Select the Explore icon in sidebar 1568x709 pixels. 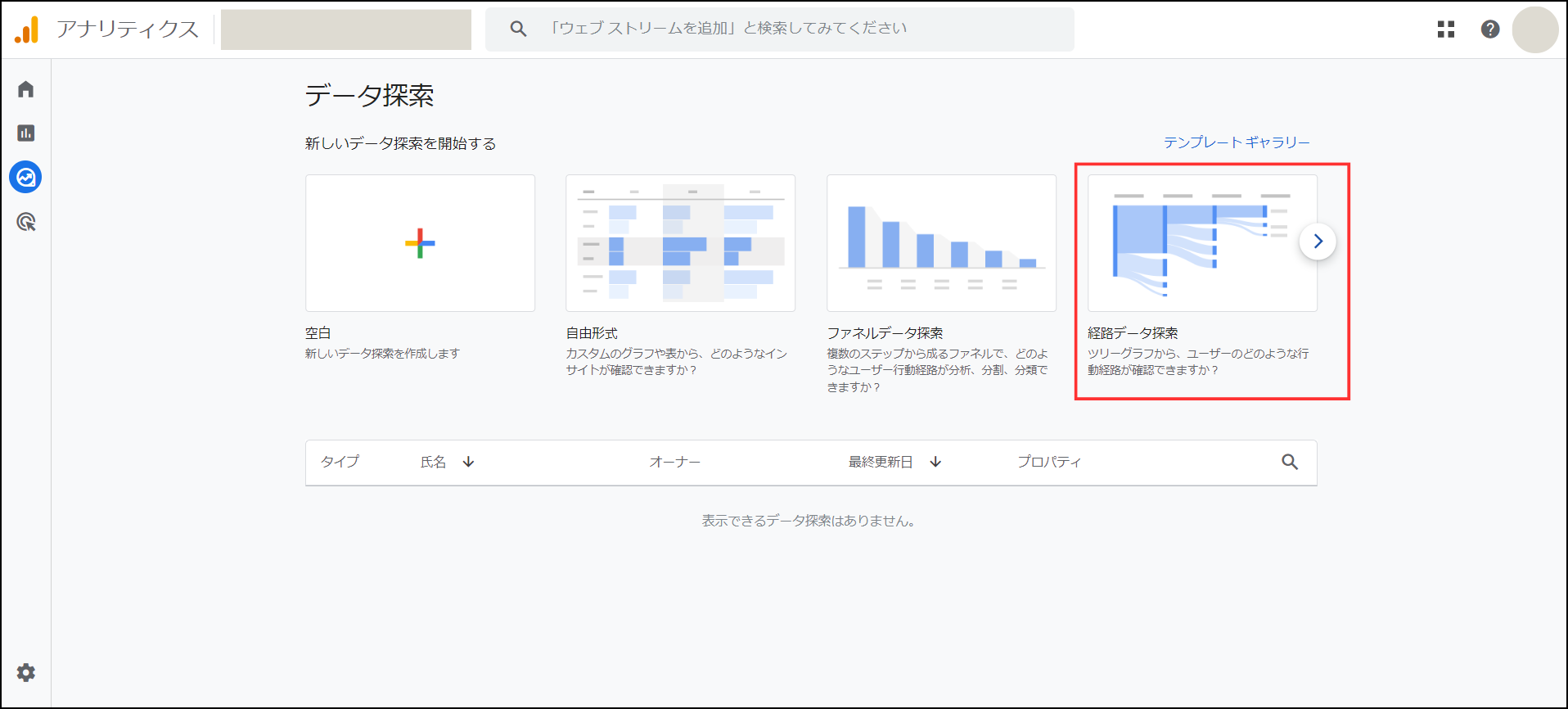[25, 177]
